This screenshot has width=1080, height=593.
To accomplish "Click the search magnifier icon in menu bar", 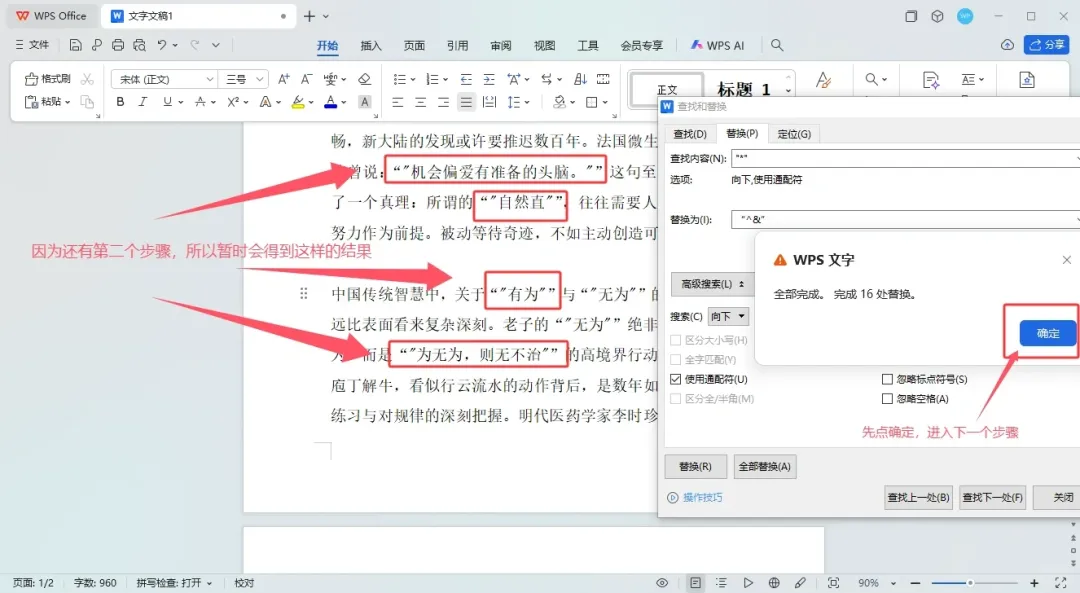I will click(x=777, y=45).
